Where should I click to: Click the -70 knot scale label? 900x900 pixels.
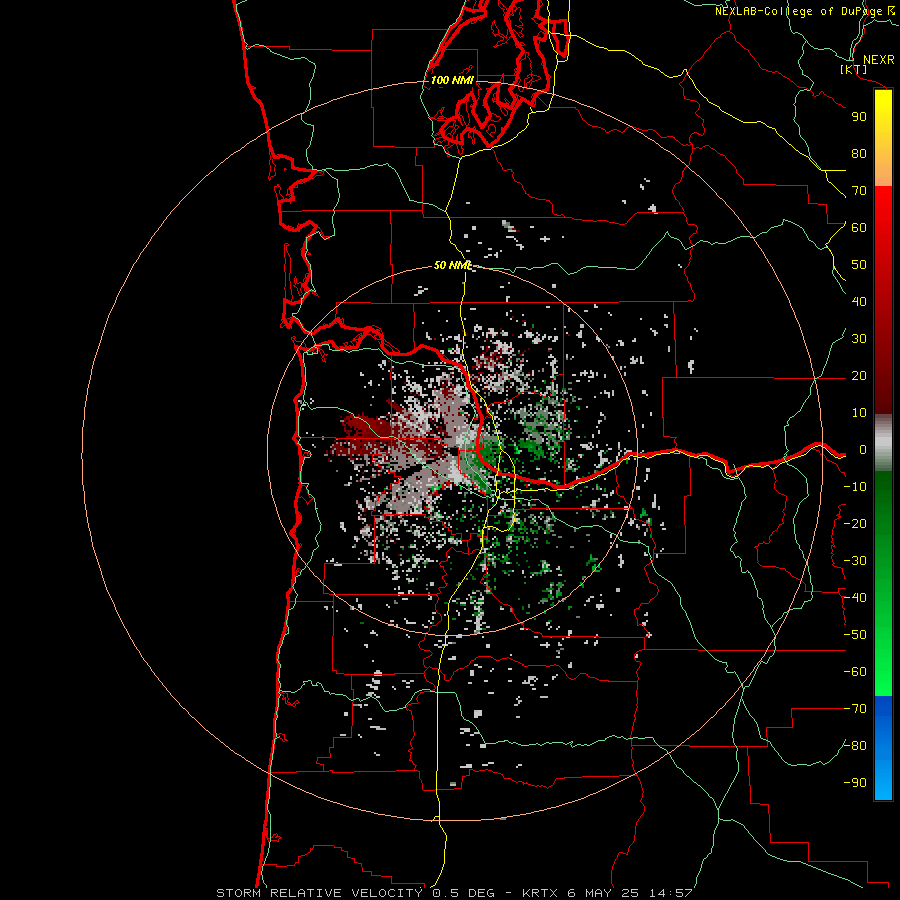(855, 709)
